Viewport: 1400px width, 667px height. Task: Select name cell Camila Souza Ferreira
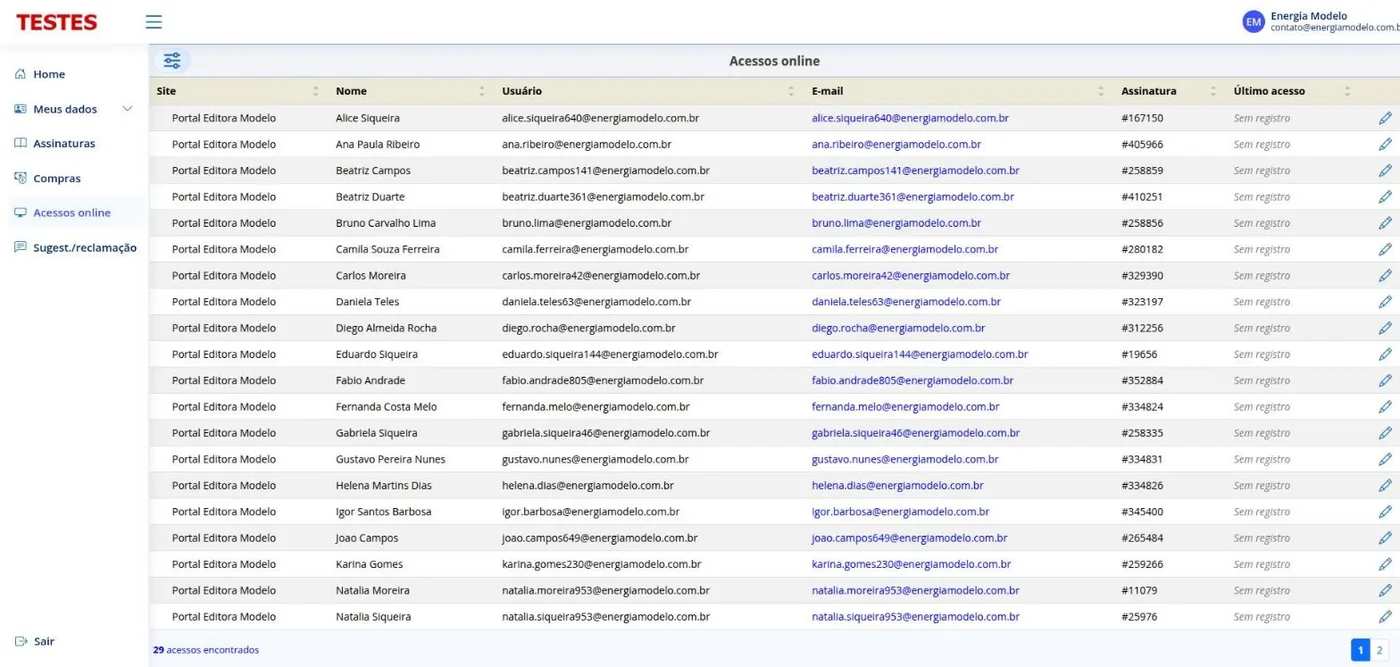click(x=387, y=249)
